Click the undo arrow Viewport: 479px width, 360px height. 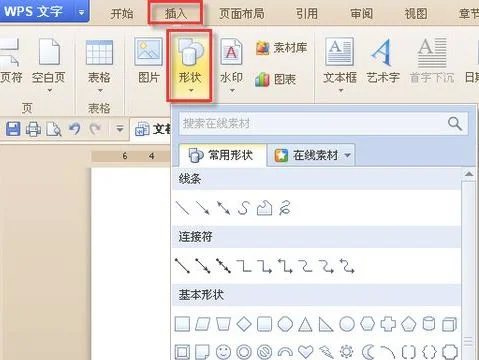(x=75, y=128)
